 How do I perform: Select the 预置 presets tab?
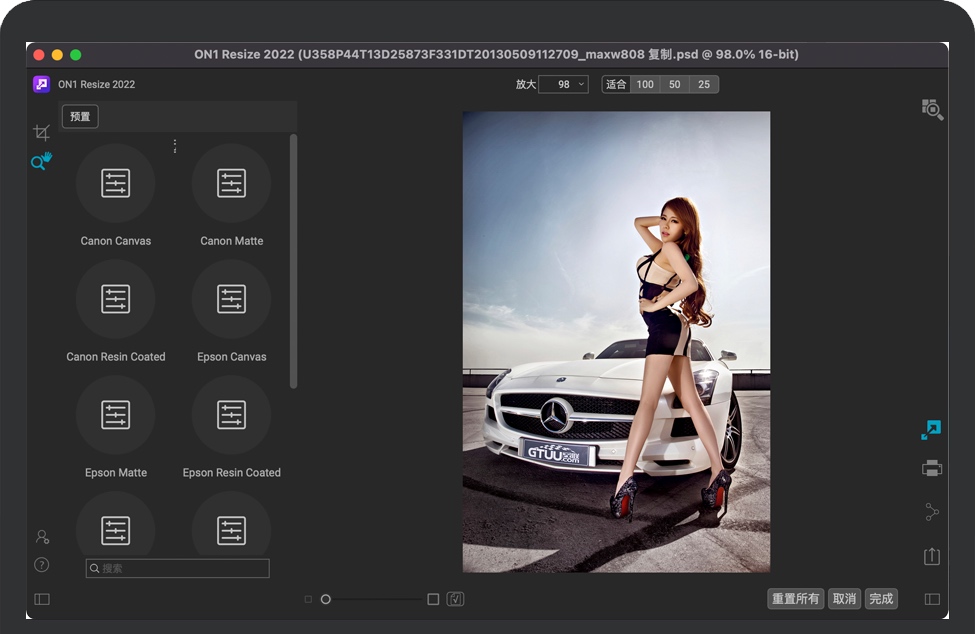[80, 117]
